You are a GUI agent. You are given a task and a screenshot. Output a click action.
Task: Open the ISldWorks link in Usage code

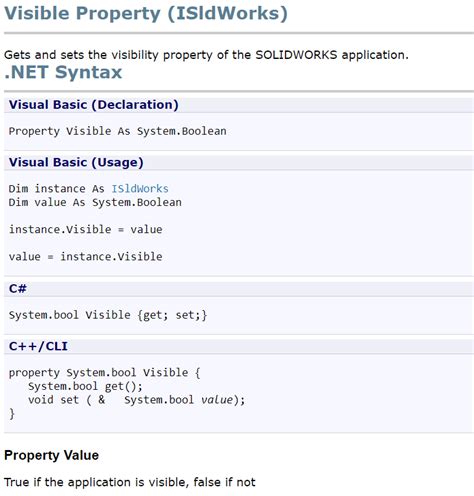[x=140, y=189]
